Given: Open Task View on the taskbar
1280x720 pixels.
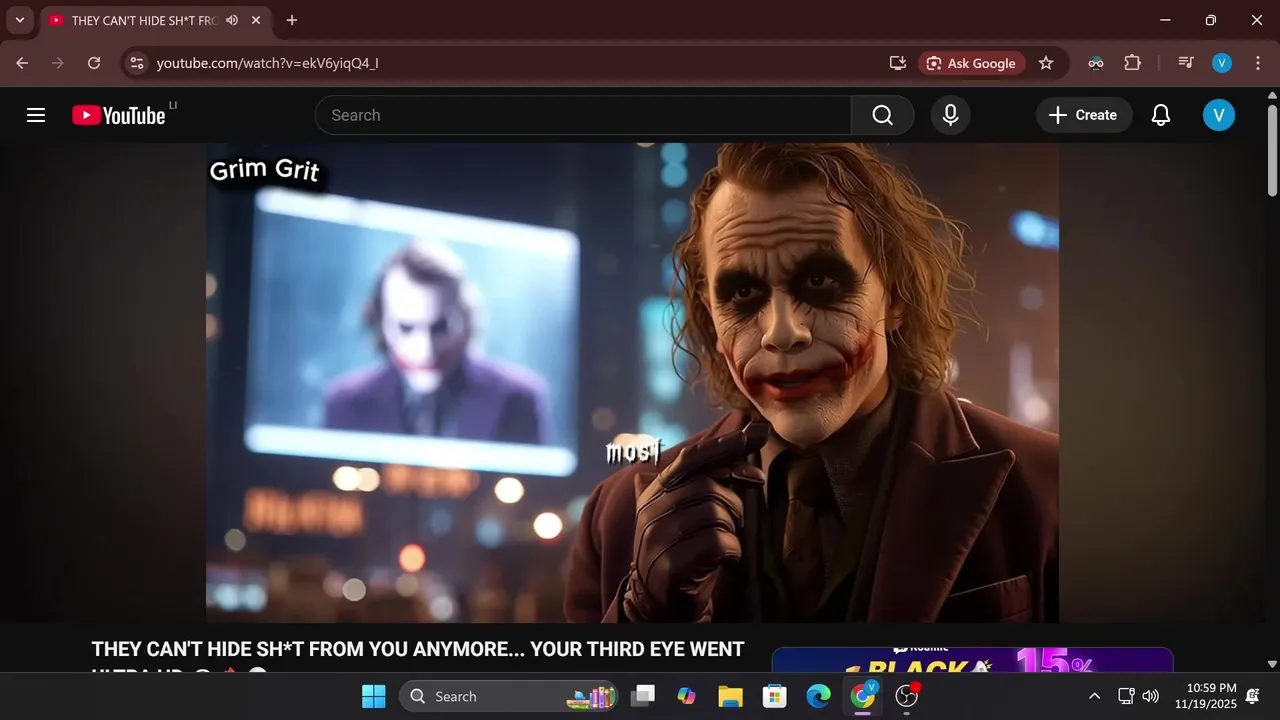Looking at the screenshot, I should point(644,696).
